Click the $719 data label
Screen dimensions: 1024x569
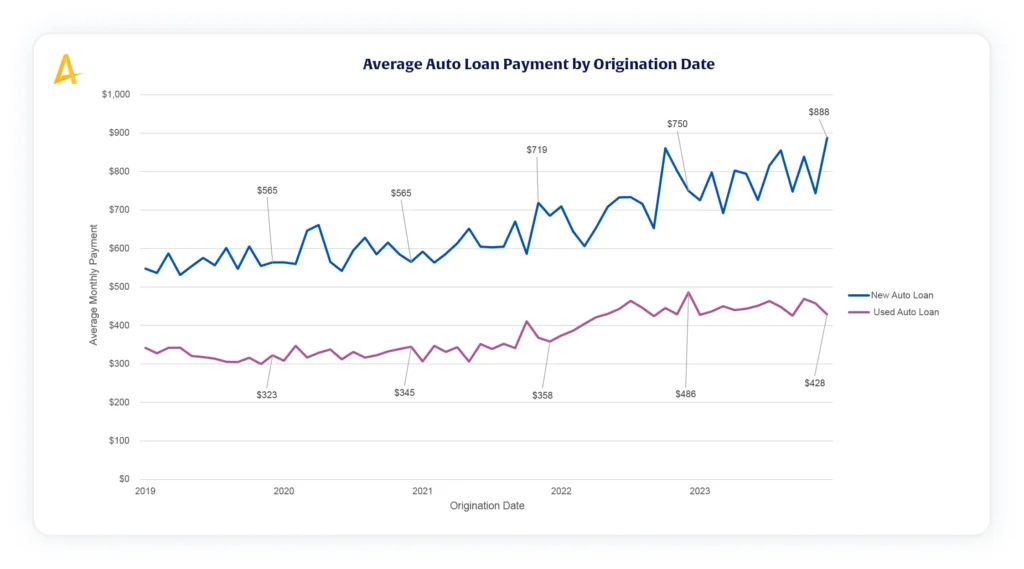tap(537, 150)
